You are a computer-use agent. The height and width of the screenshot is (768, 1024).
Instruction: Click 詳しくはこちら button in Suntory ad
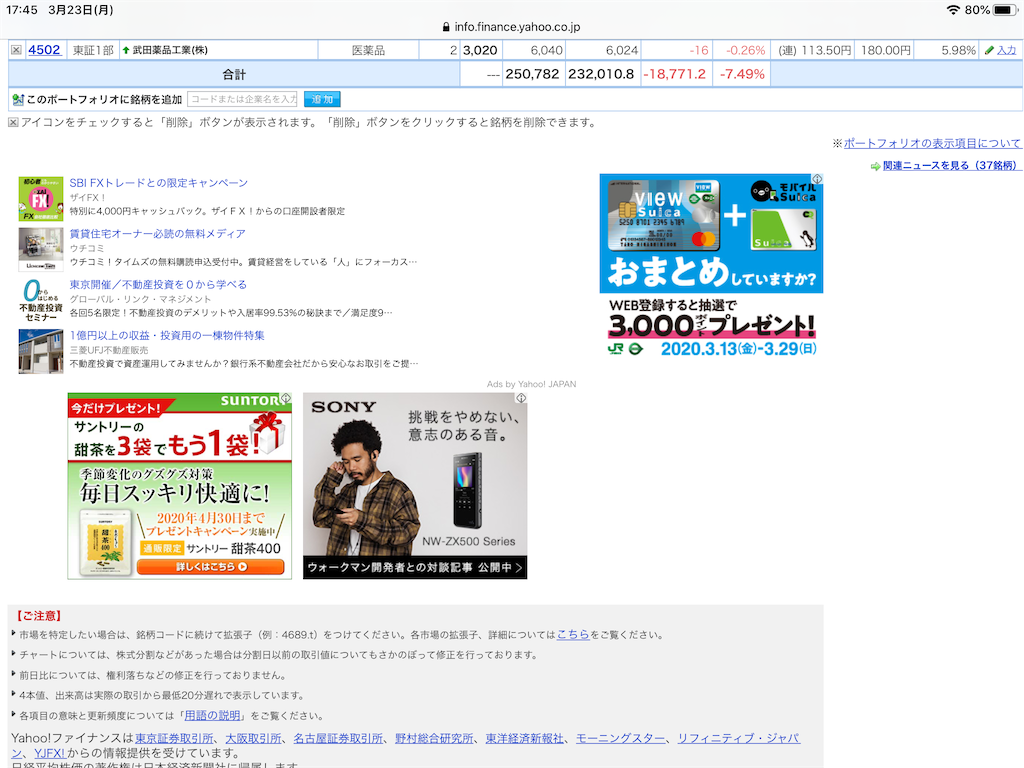tap(210, 567)
